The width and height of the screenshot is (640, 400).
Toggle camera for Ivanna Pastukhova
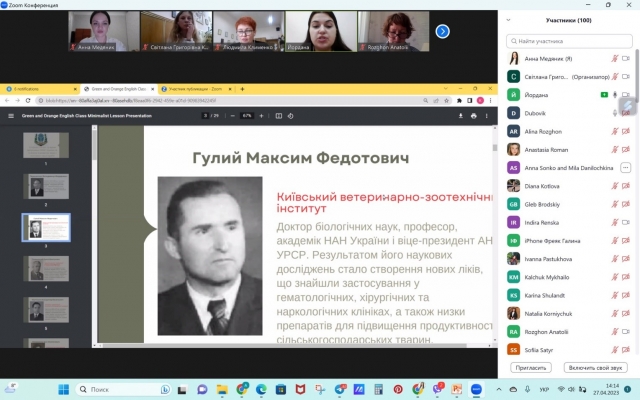point(626,259)
